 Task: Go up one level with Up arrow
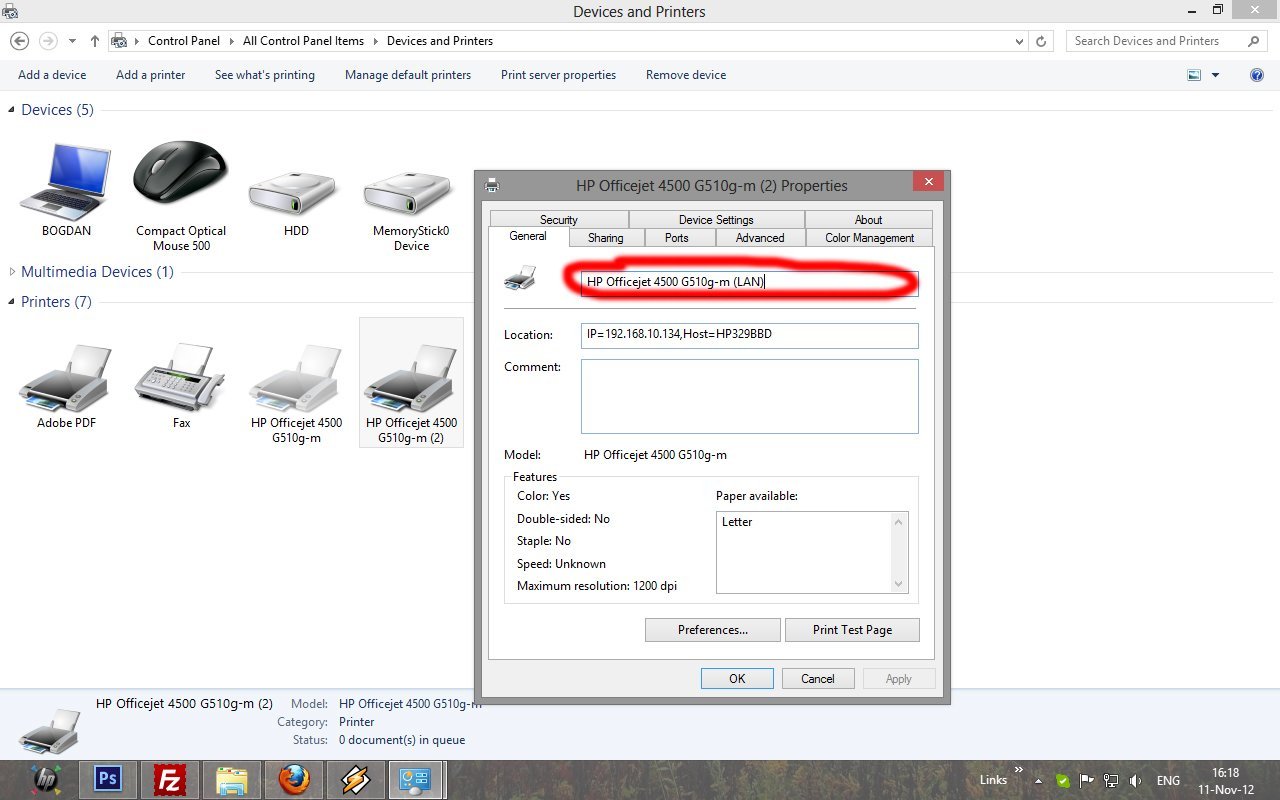click(x=95, y=41)
